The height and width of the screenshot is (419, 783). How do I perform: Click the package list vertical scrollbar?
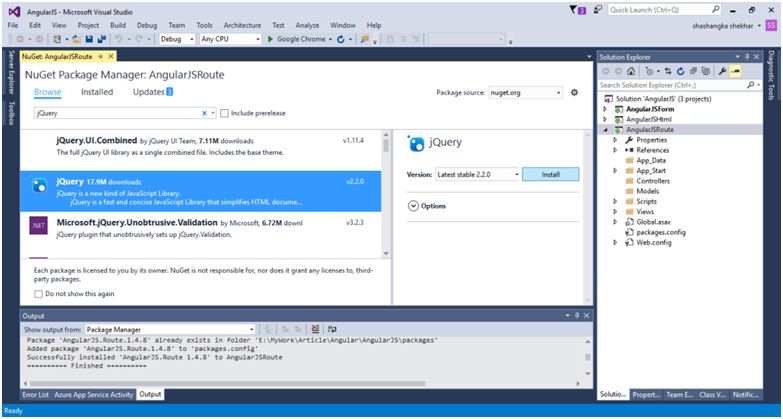[x=386, y=194]
